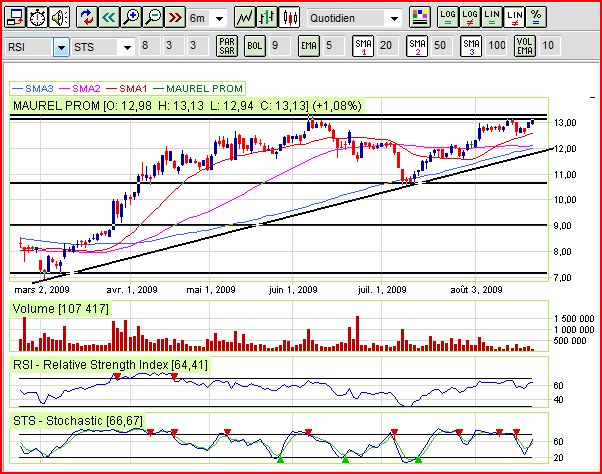Viewport: 602px width, 474px height.
Task: Click the EMA period field showing 5
Action: pyautogui.click(x=333, y=46)
